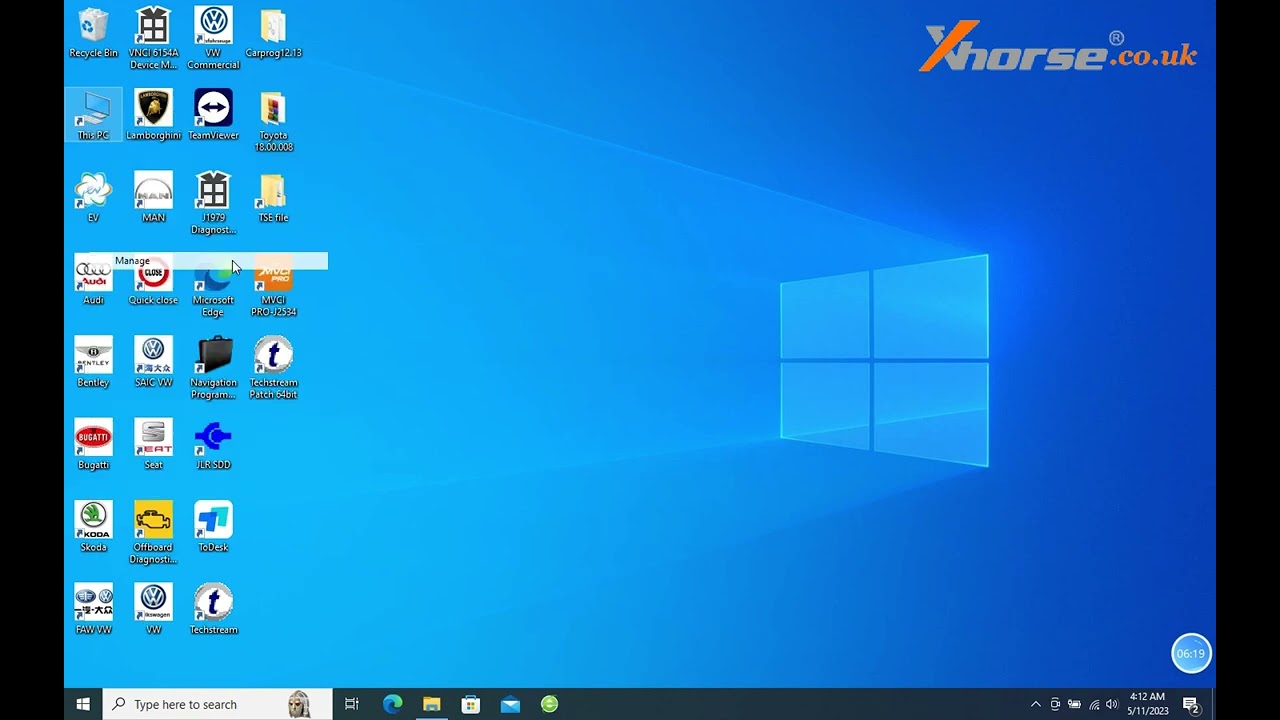1280x720 pixels.
Task: Open the Recycle Bin desktop icon
Action: pos(93,33)
